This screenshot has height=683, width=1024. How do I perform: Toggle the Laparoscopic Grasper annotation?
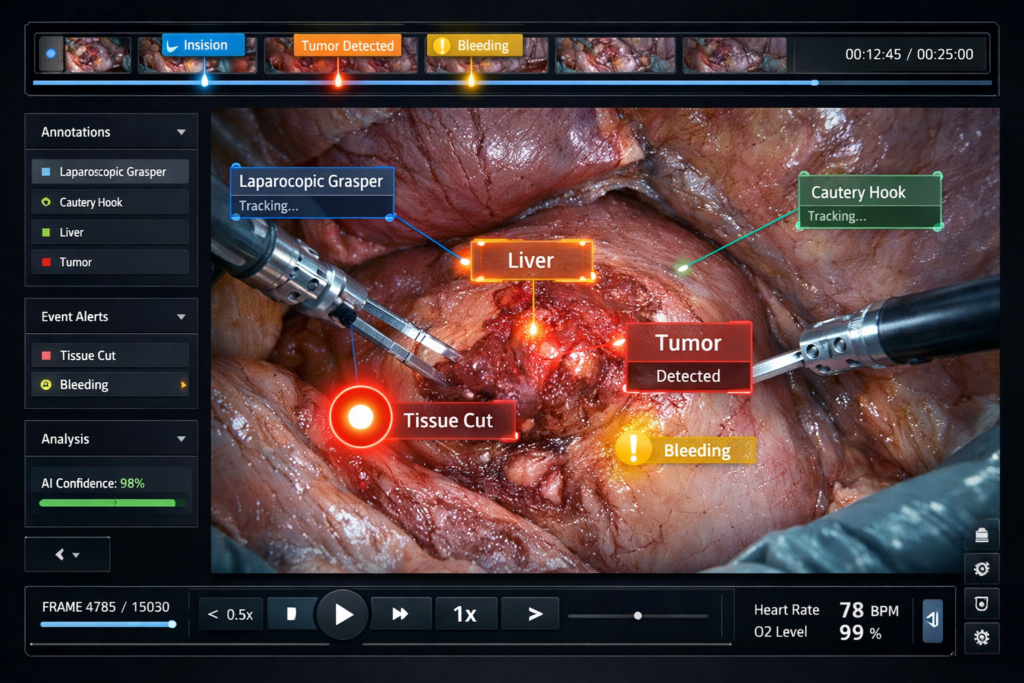pyautogui.click(x=109, y=172)
